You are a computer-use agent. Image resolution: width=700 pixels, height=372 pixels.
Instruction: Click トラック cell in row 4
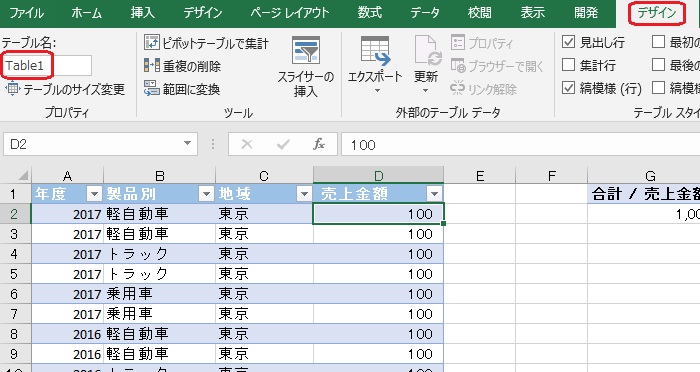[159, 254]
